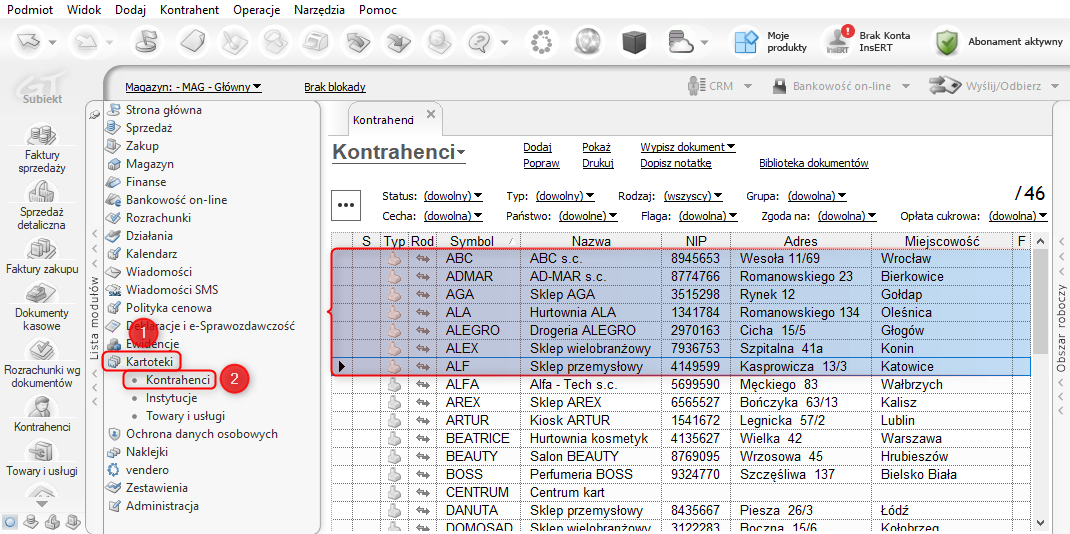The image size is (1070, 534).
Task: Click type icon in ALFA row
Action: [393, 385]
